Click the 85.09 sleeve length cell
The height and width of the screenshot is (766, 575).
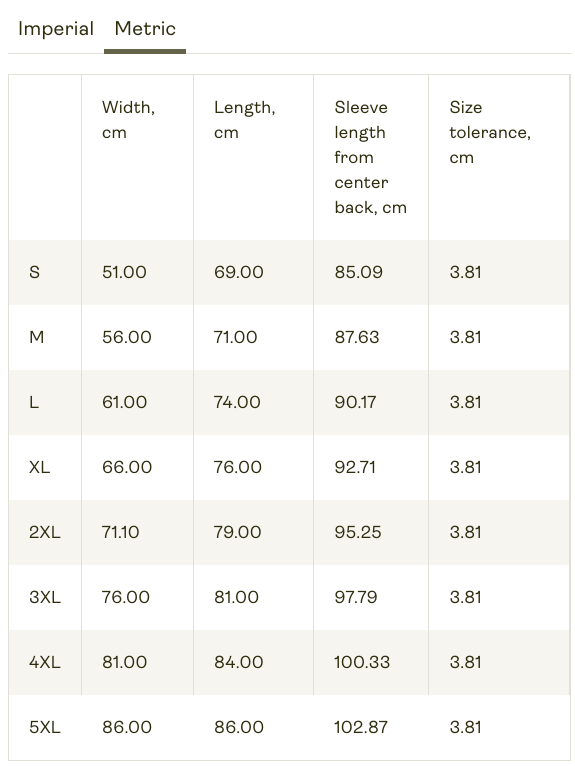pyautogui.click(x=359, y=272)
